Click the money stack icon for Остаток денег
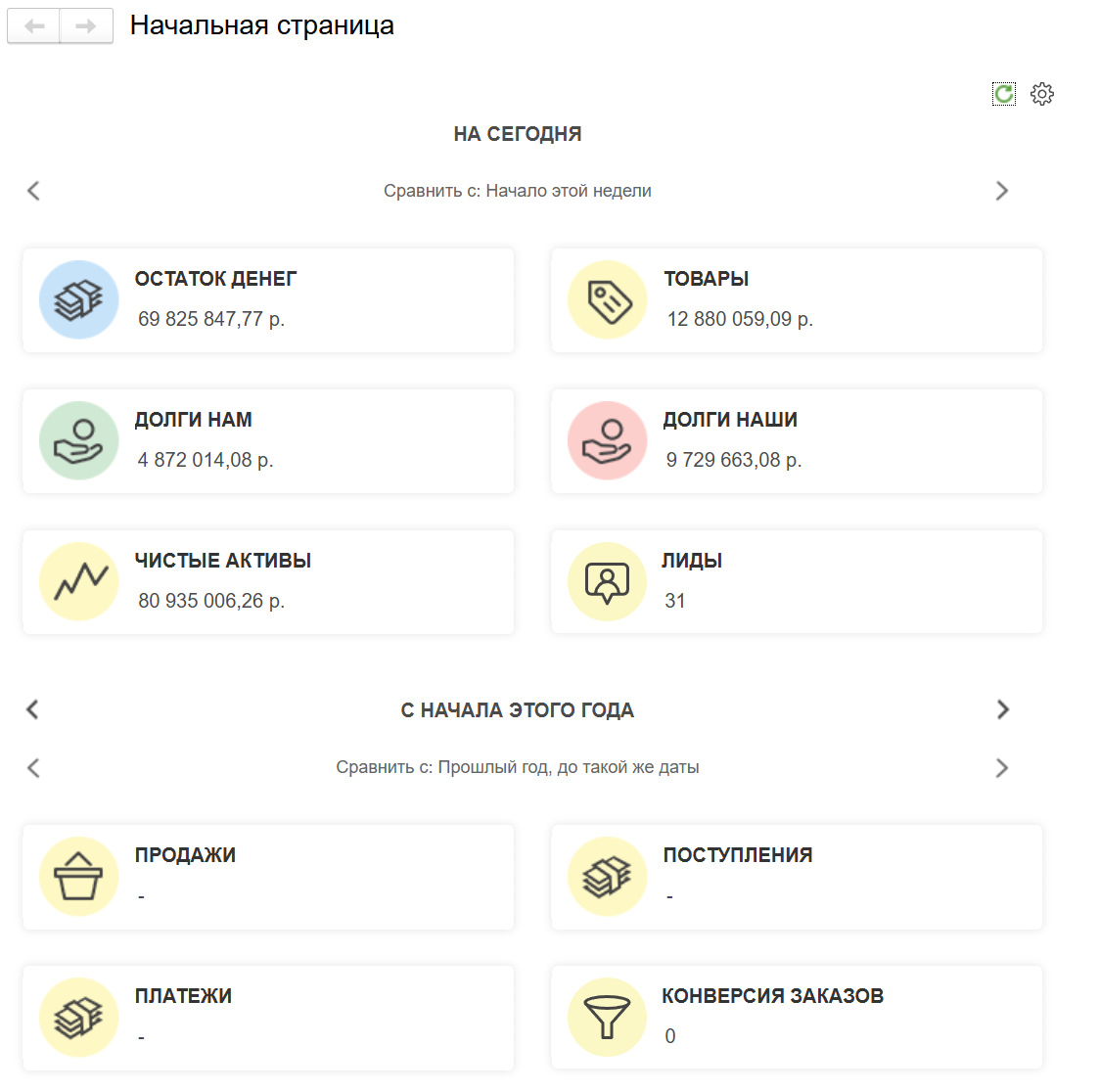The width and height of the screenshot is (1099, 1092). (x=79, y=299)
